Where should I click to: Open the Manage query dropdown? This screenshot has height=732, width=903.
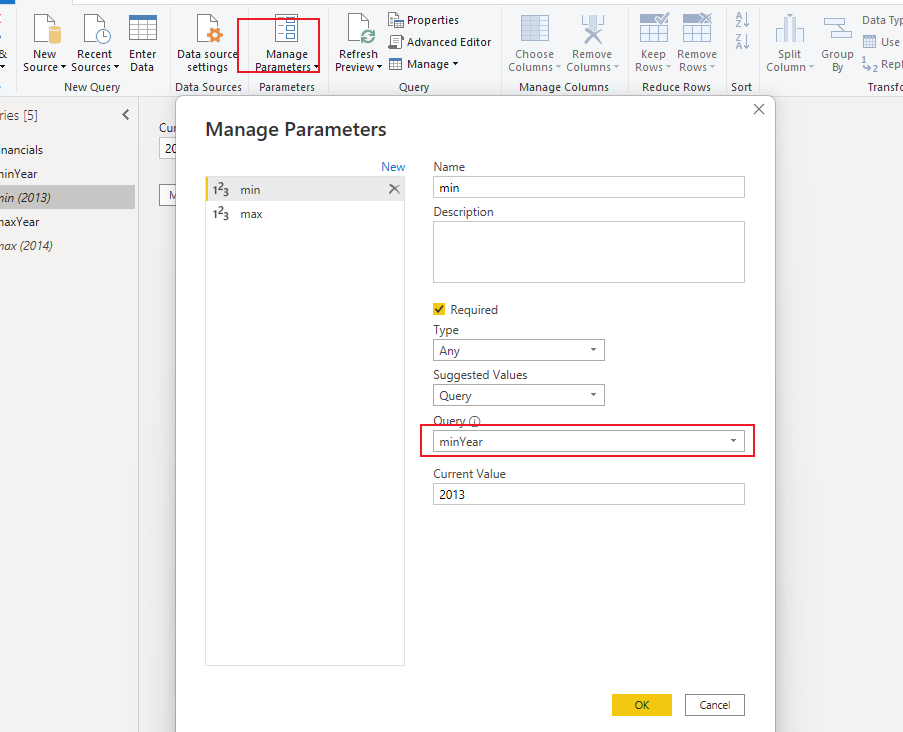(x=423, y=64)
